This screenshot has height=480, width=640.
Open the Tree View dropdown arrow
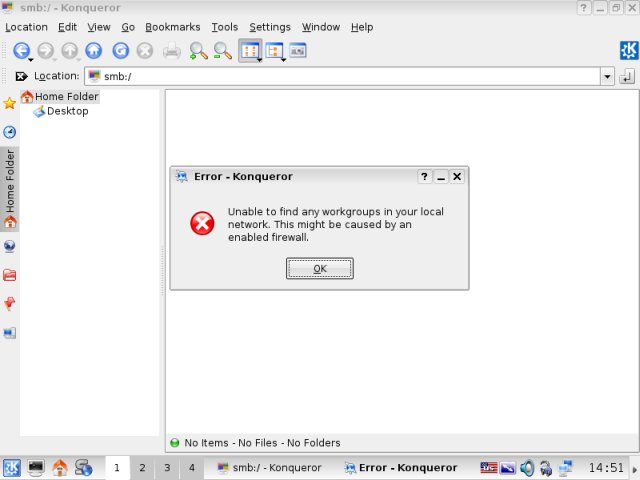[x=284, y=60]
